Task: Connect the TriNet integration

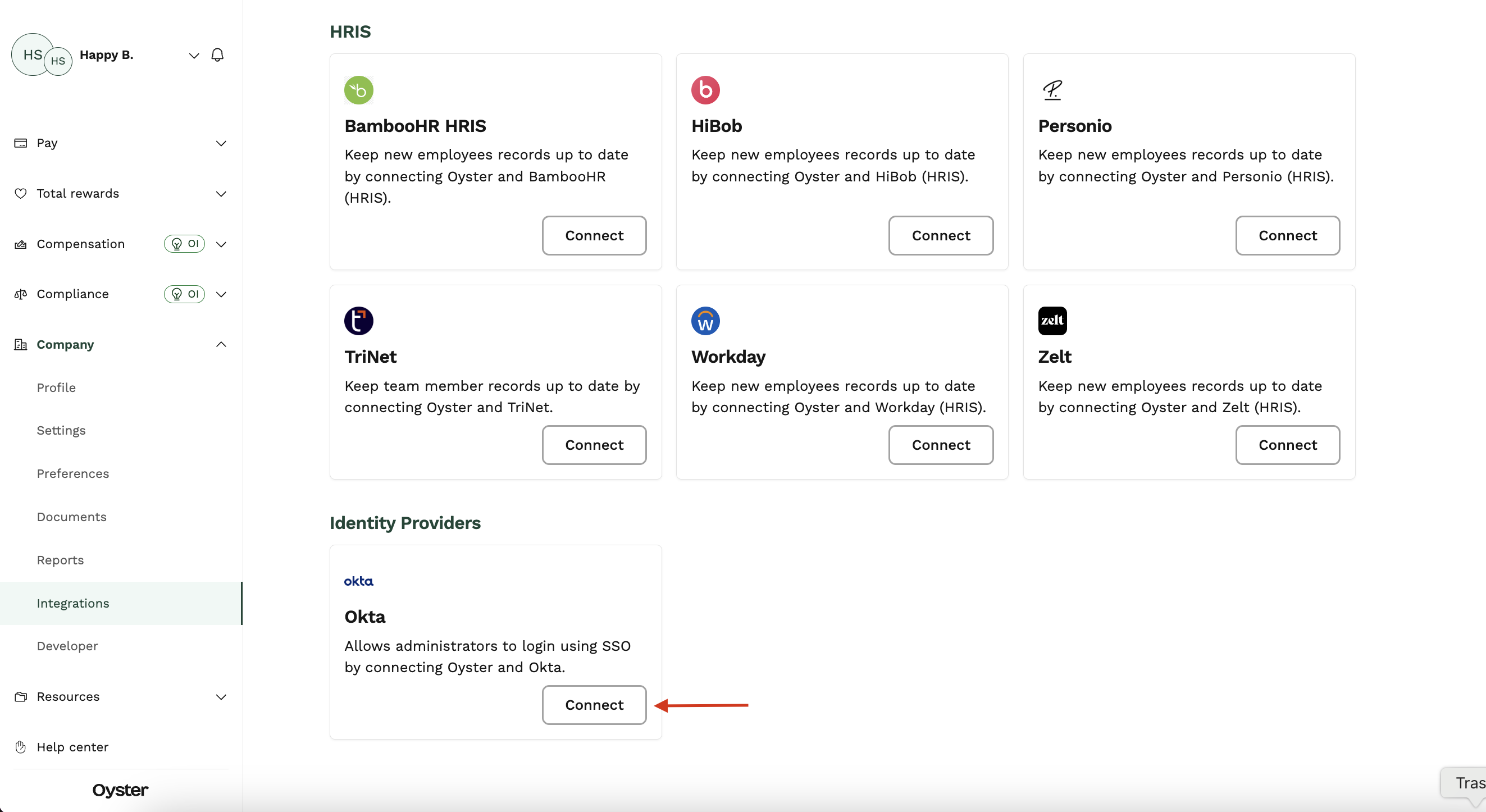Action: pyautogui.click(x=594, y=445)
